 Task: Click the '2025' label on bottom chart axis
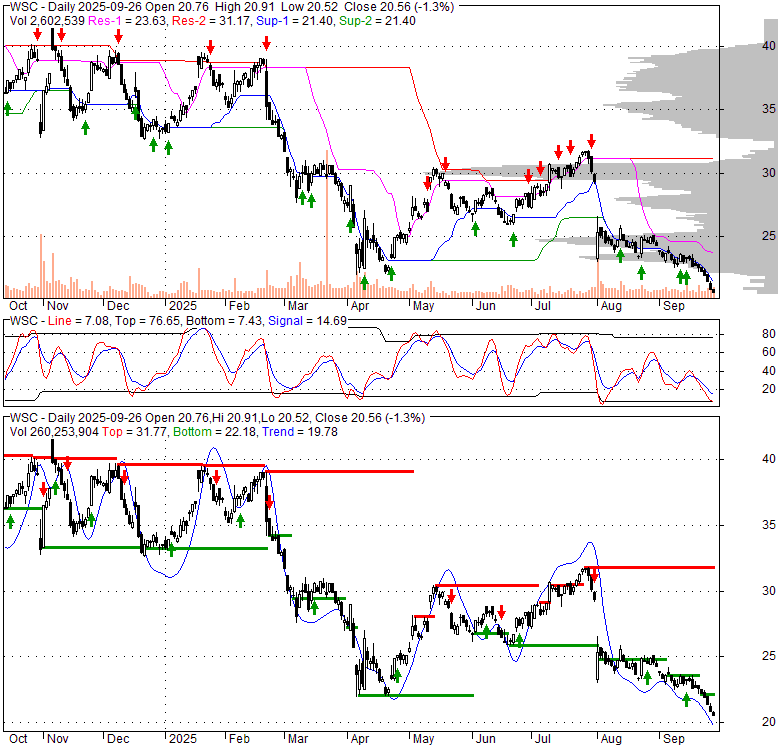[183, 739]
